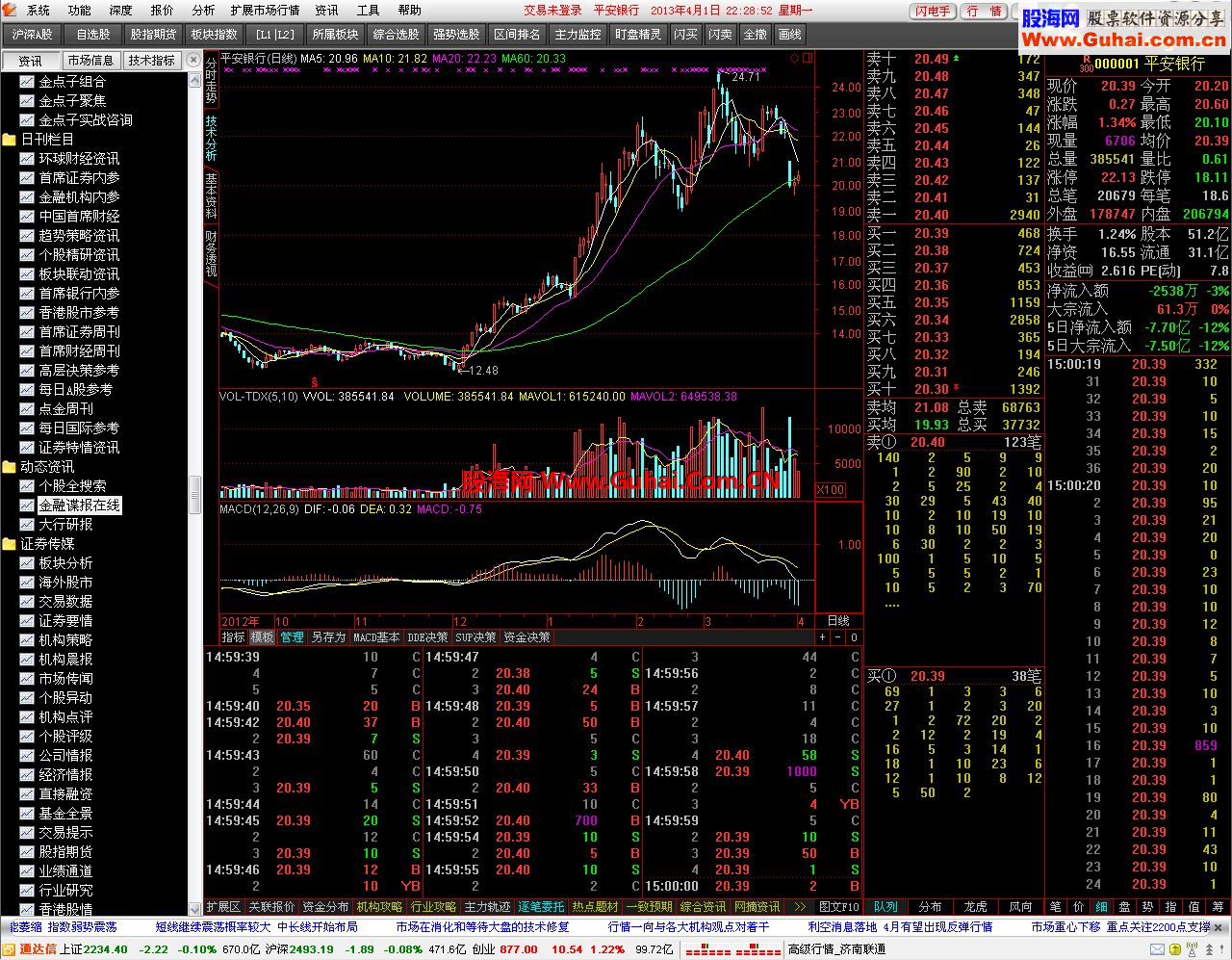Image resolution: width=1232 pixels, height=960 pixels.
Task: Select the 笔 tick view tab
Action: [1055, 907]
